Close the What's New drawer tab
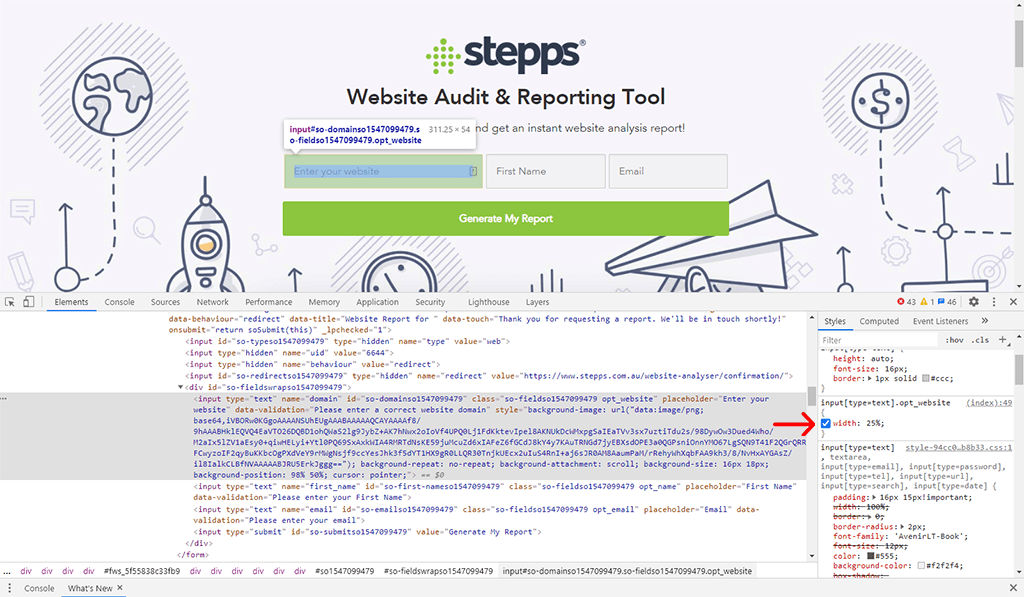 (120, 588)
